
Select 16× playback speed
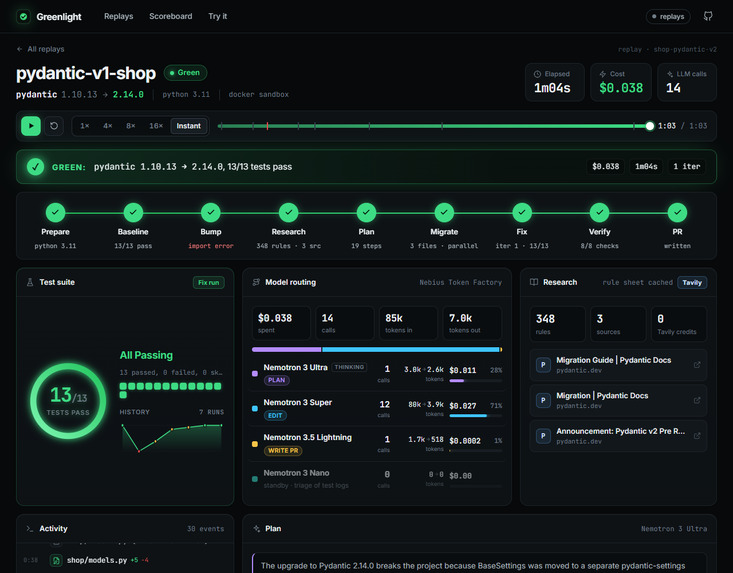coord(156,126)
